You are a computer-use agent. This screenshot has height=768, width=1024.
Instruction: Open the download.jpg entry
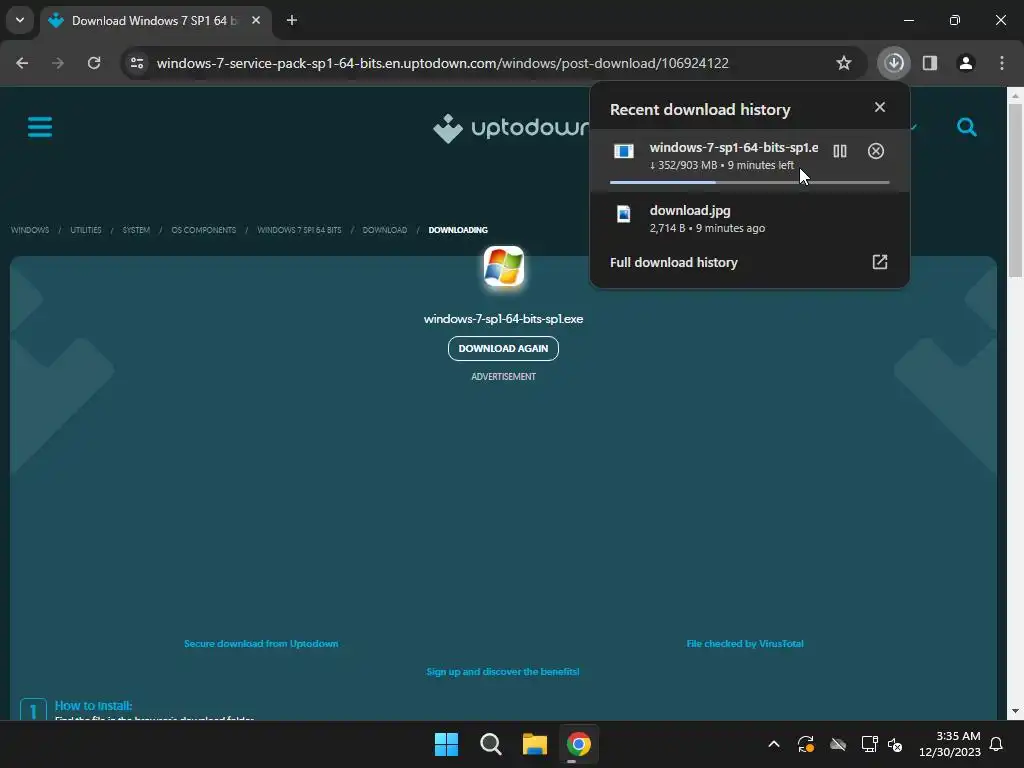[x=750, y=219]
